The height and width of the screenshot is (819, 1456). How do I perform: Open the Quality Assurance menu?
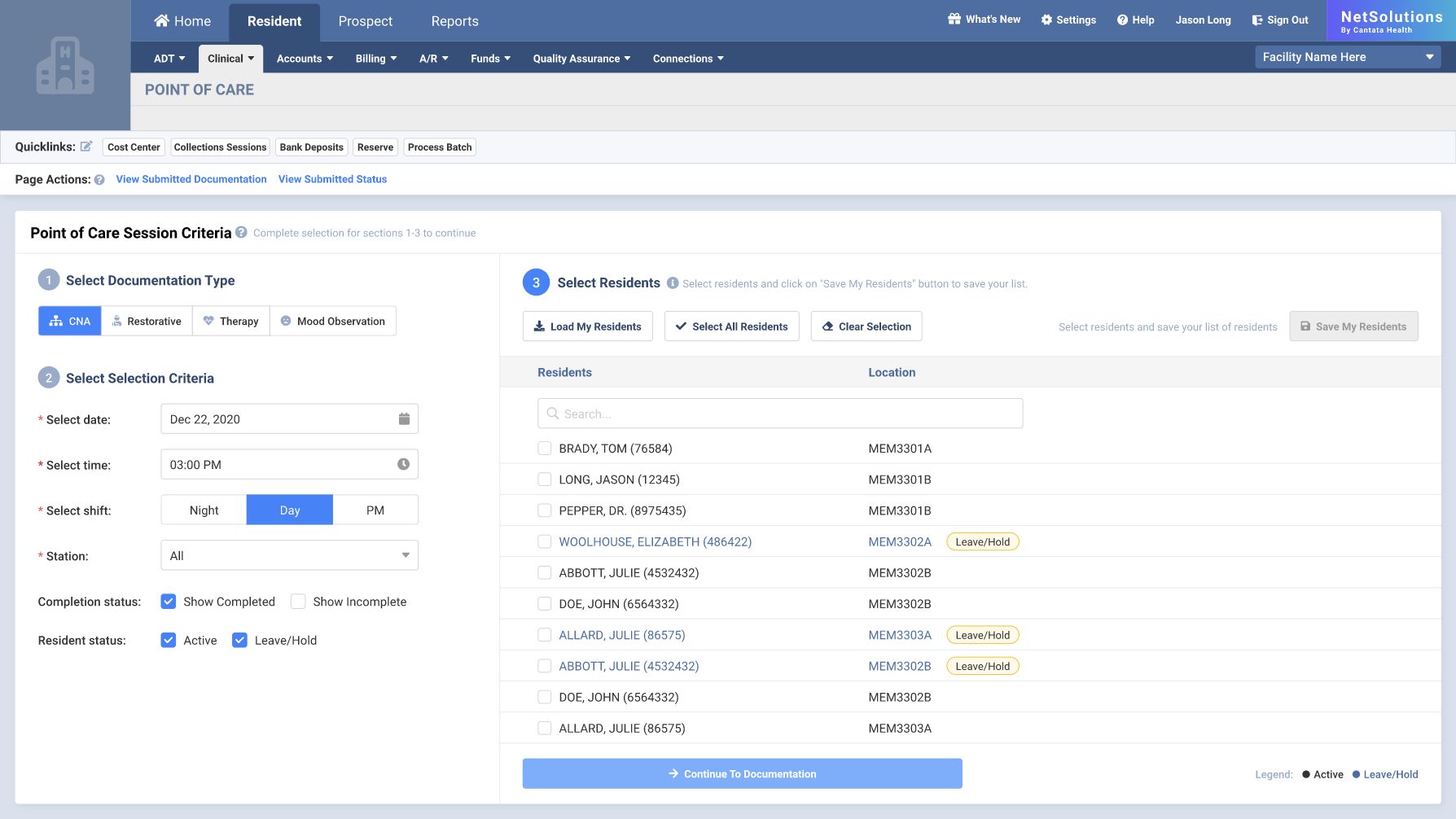(x=581, y=58)
